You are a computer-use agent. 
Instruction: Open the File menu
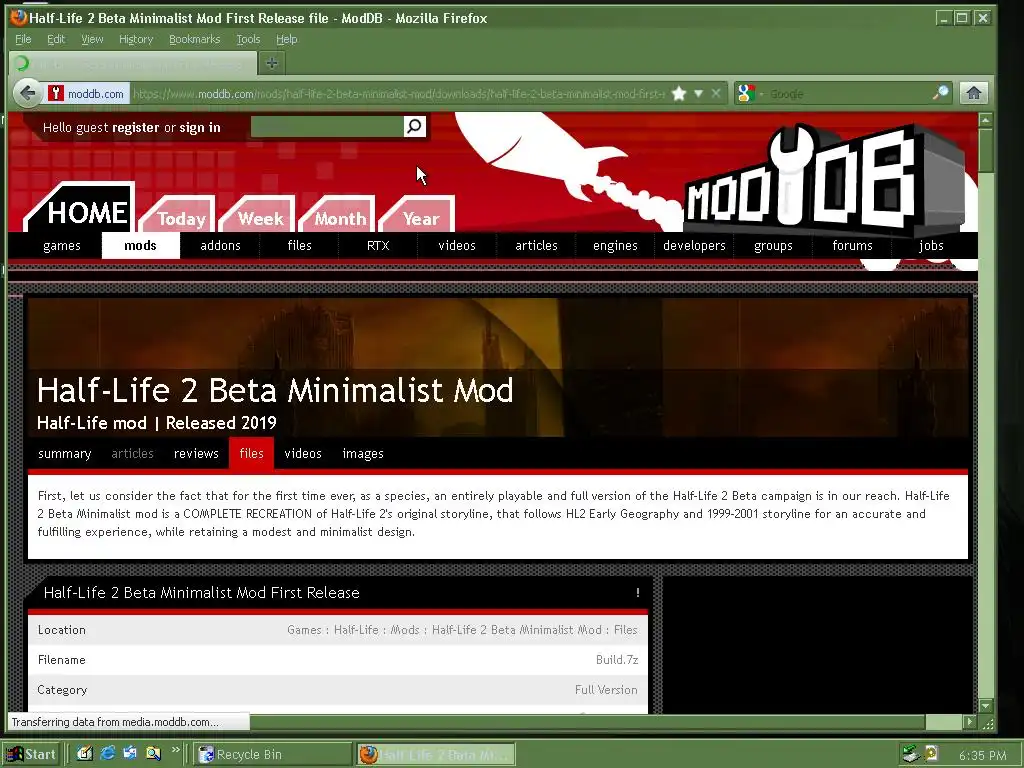tap(23, 39)
